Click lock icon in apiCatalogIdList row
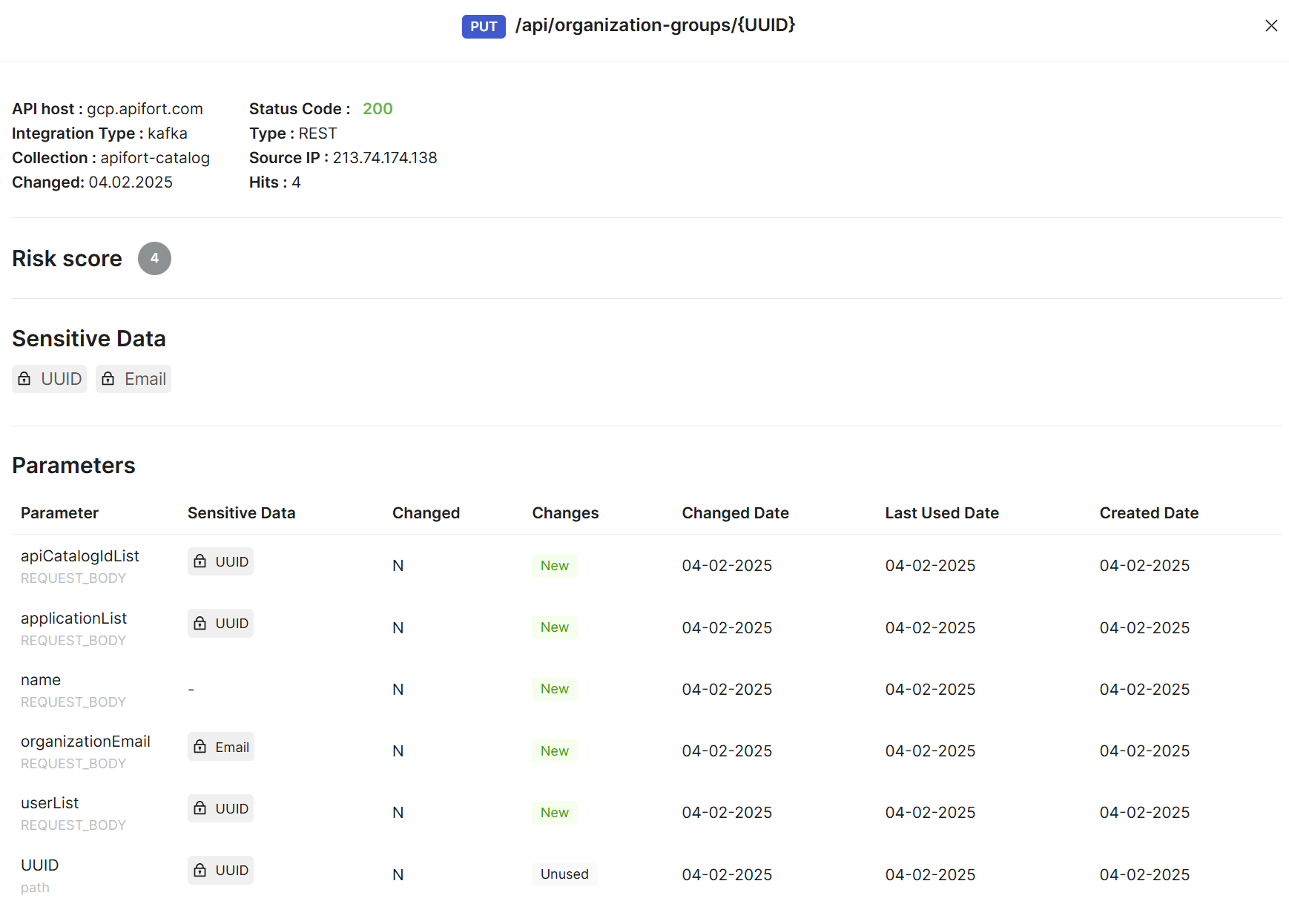The height and width of the screenshot is (924, 1289). (200, 561)
